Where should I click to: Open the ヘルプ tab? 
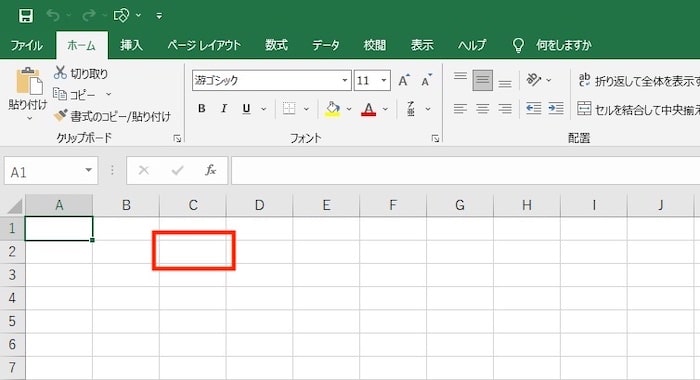point(472,45)
